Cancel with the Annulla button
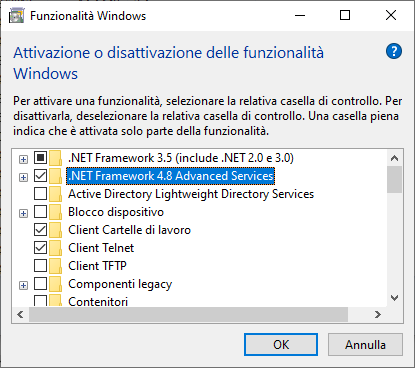 click(x=365, y=344)
